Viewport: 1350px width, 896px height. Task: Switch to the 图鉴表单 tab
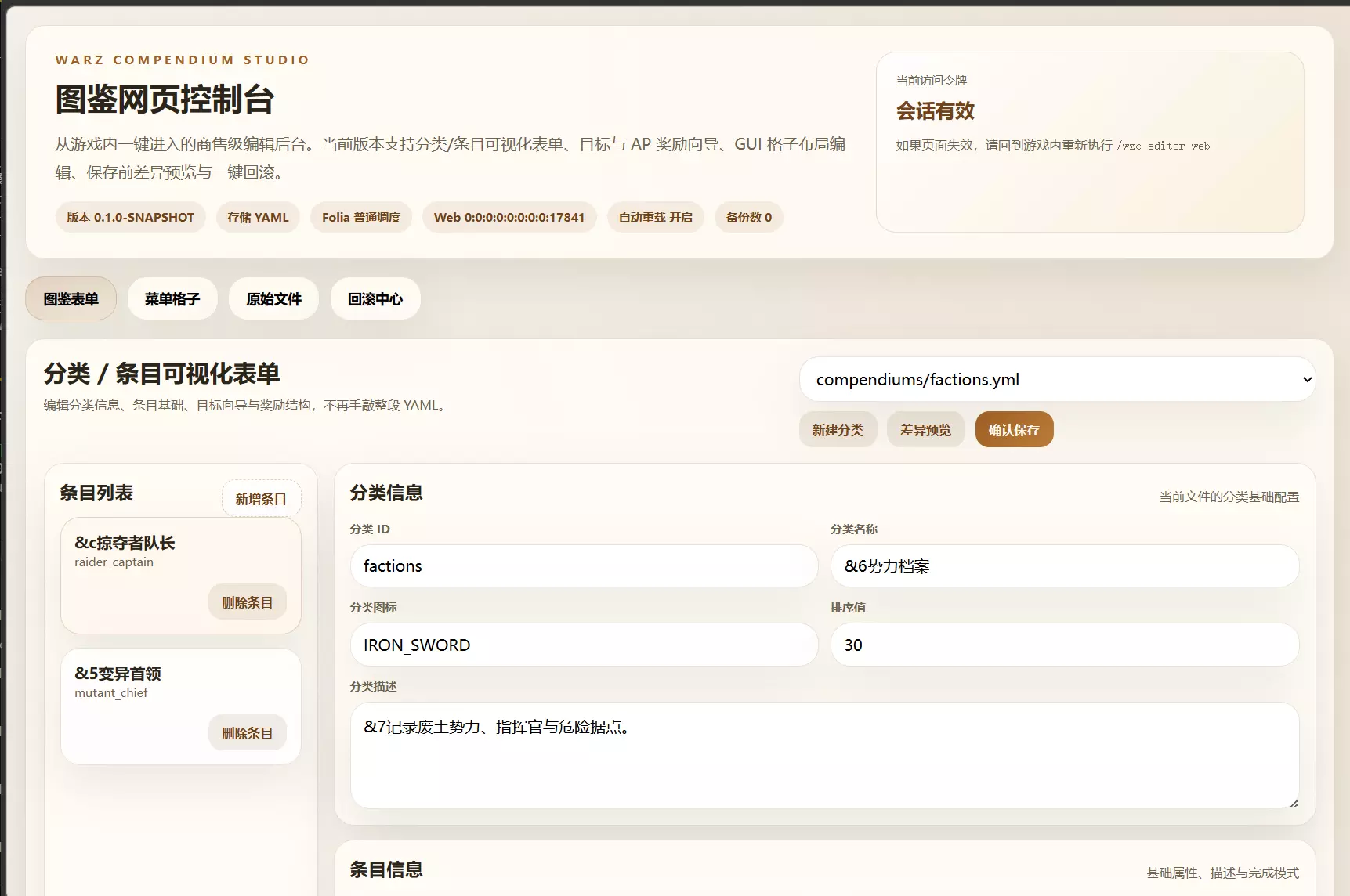click(x=71, y=298)
